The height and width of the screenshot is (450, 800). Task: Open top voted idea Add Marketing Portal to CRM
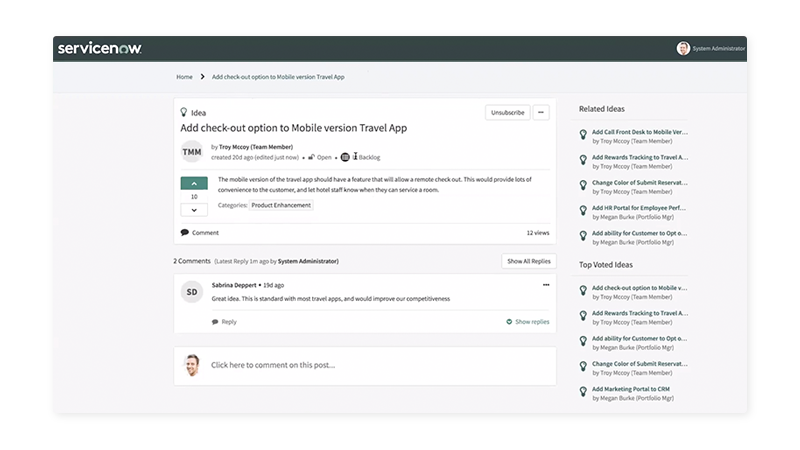[x=631, y=389]
